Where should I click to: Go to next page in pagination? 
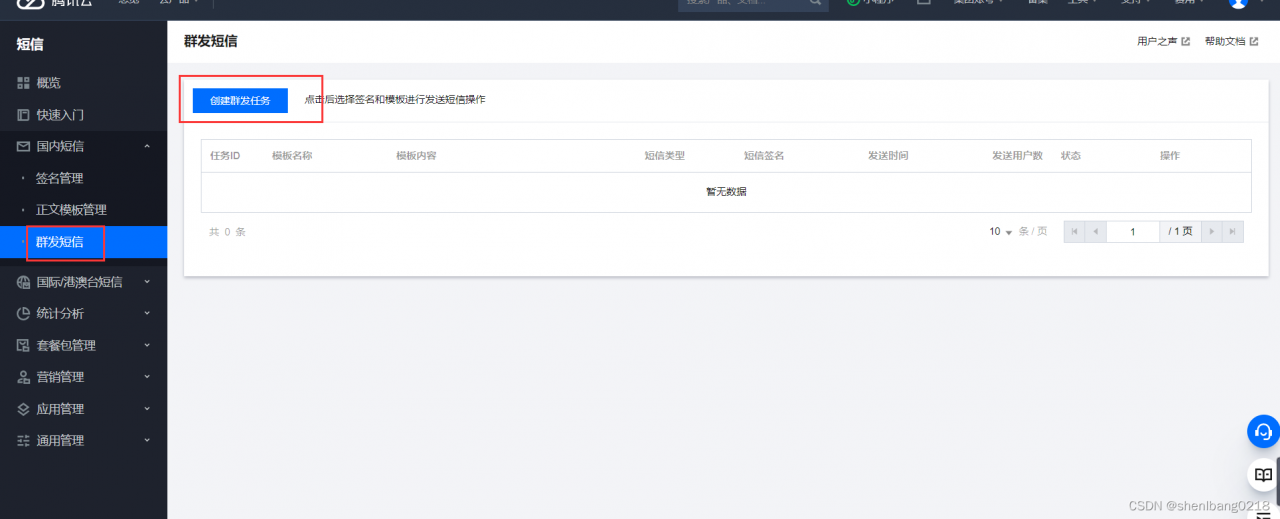(1212, 231)
